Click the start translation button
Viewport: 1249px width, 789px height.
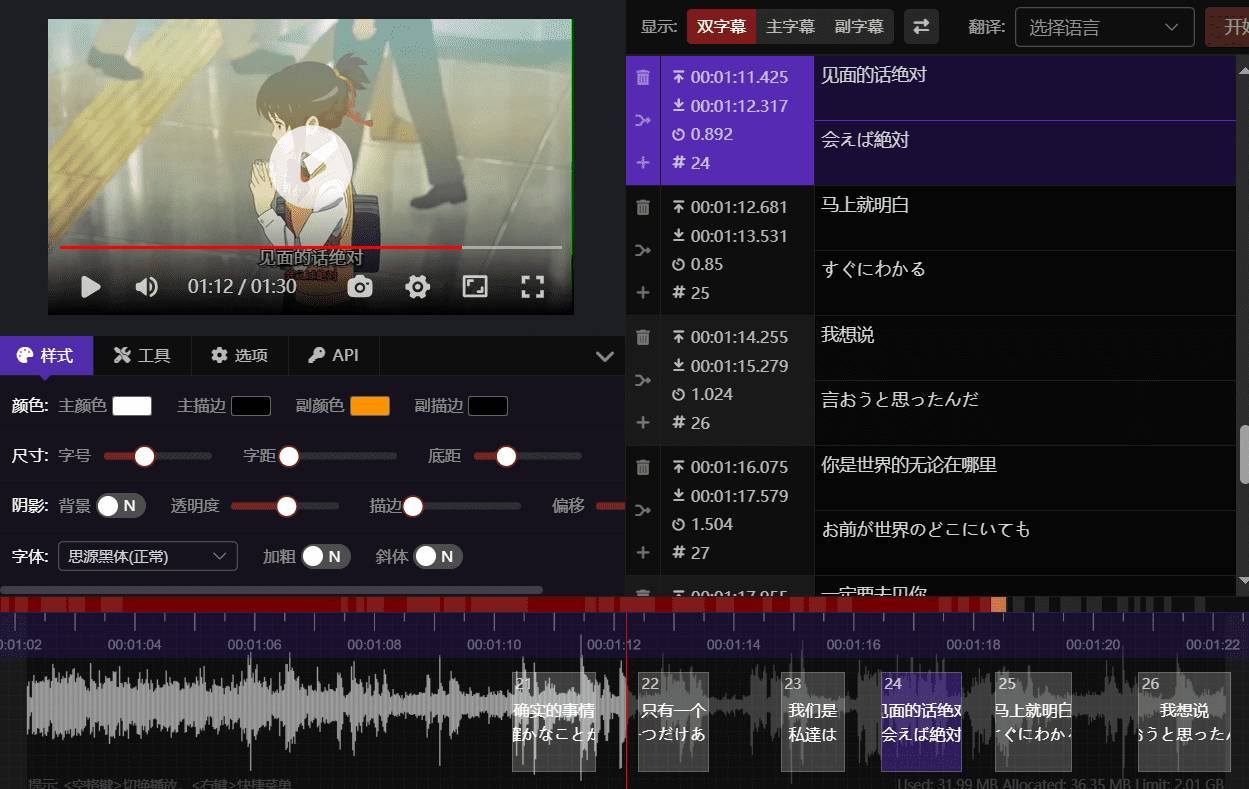[x=1227, y=27]
